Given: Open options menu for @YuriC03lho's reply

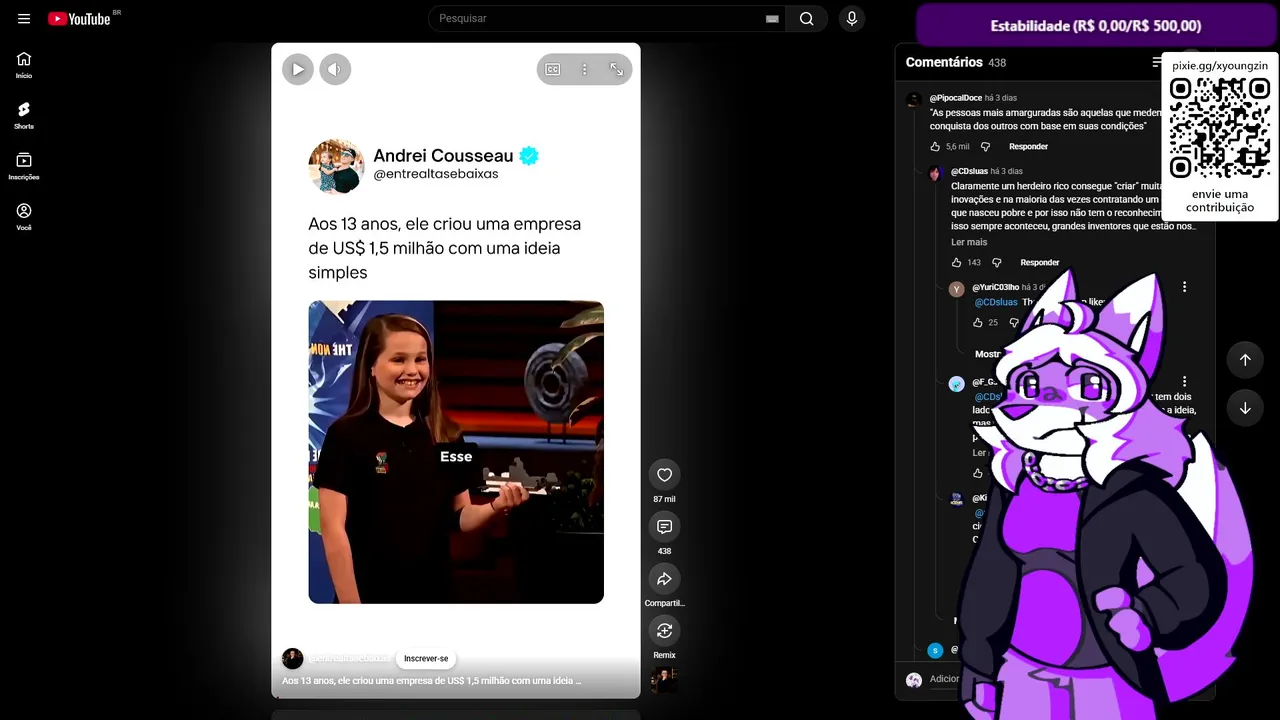Looking at the screenshot, I should 1184,288.
